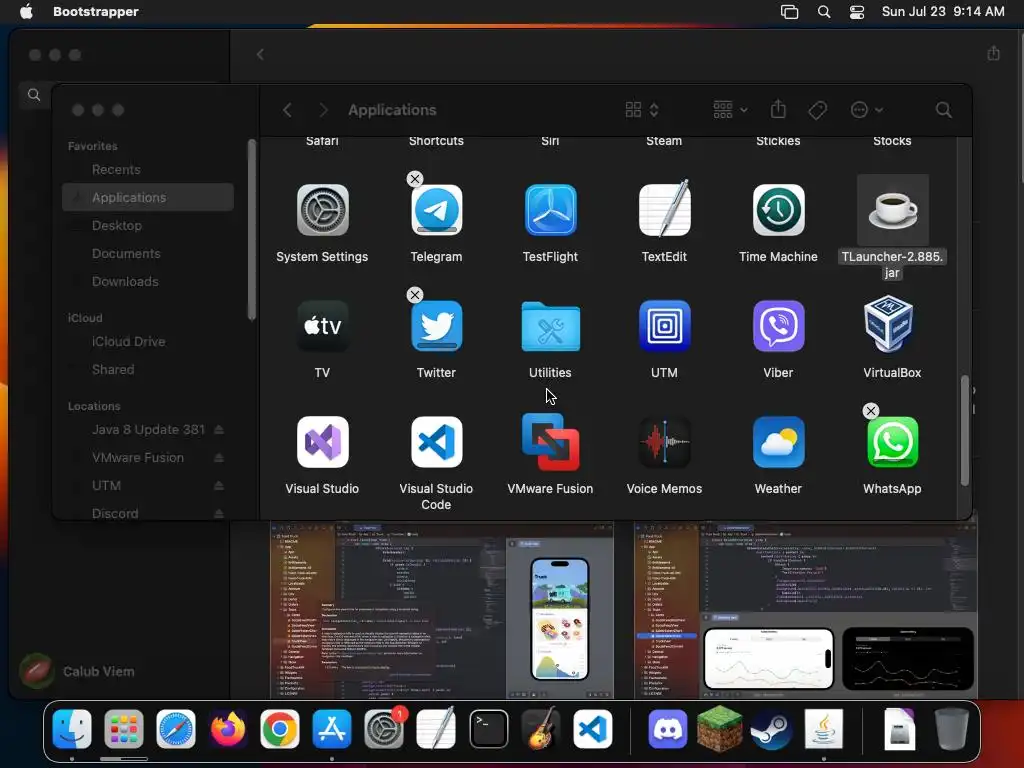Screen dimensions: 1024x768
Task: Click the Share button in Finder toolbar
Action: [778, 109]
